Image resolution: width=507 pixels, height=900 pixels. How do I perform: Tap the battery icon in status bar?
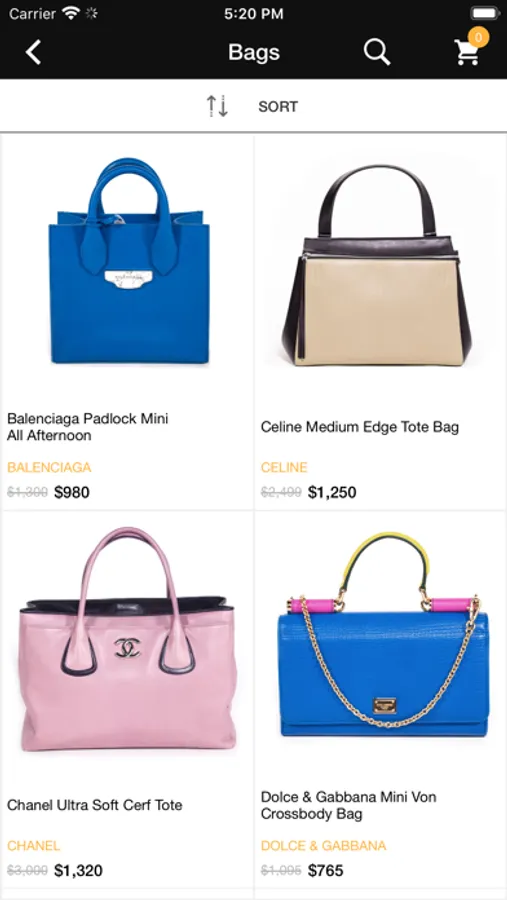click(485, 13)
